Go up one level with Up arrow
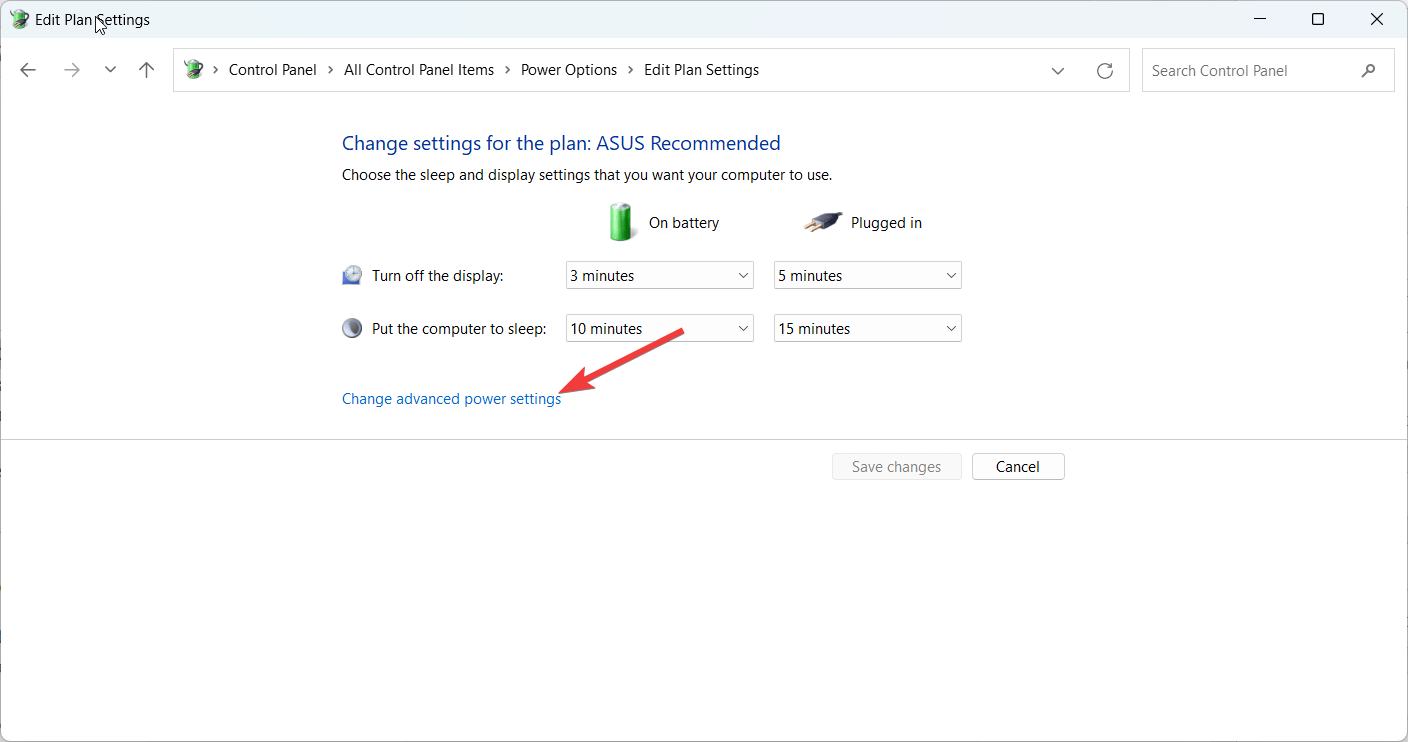 click(147, 70)
